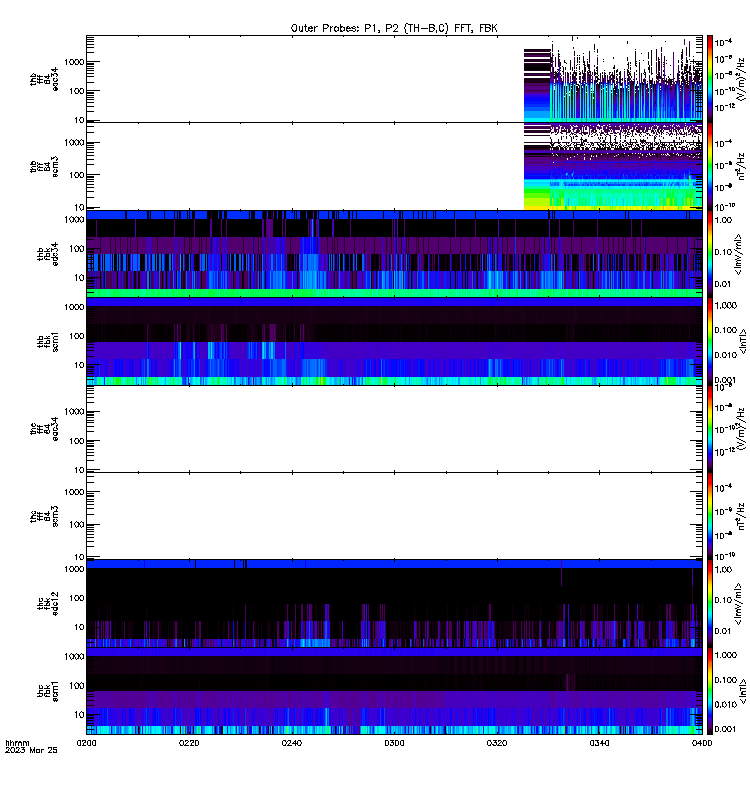750x800 pixels.
Task: Click the '(V/m)²/Hz' unit label of top color bar
Action: click(742, 79)
